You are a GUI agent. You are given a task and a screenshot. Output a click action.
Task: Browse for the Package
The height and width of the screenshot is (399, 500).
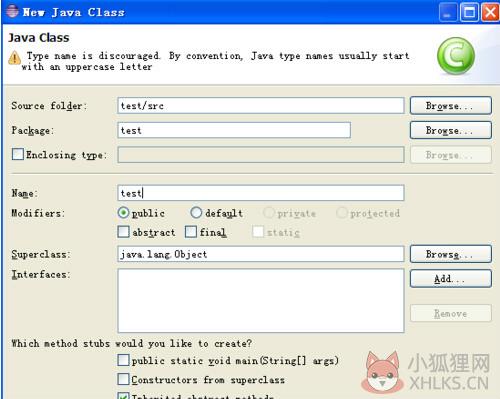click(451, 130)
